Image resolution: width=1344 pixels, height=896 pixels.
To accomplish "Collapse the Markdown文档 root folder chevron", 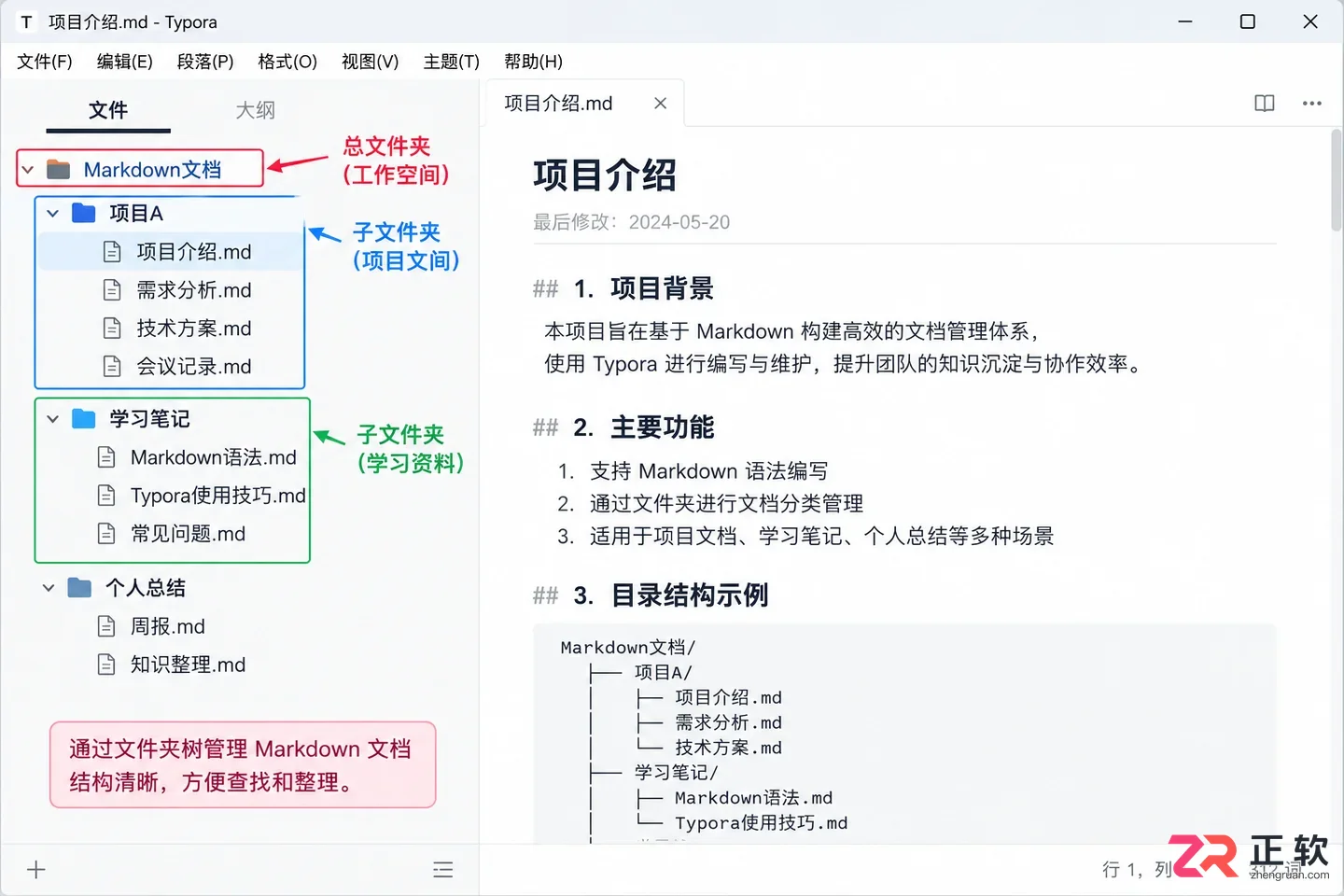I will point(28,170).
